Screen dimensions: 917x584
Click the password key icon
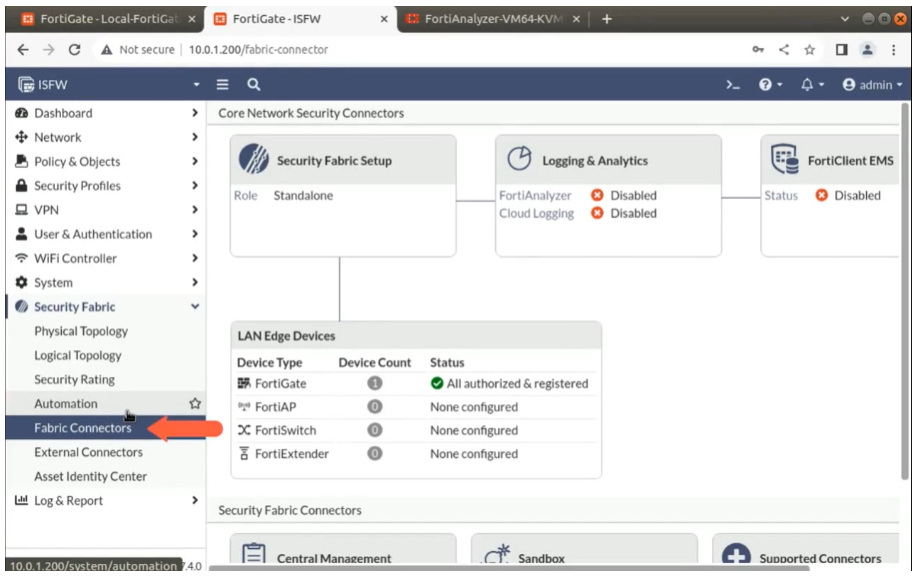[758, 50]
